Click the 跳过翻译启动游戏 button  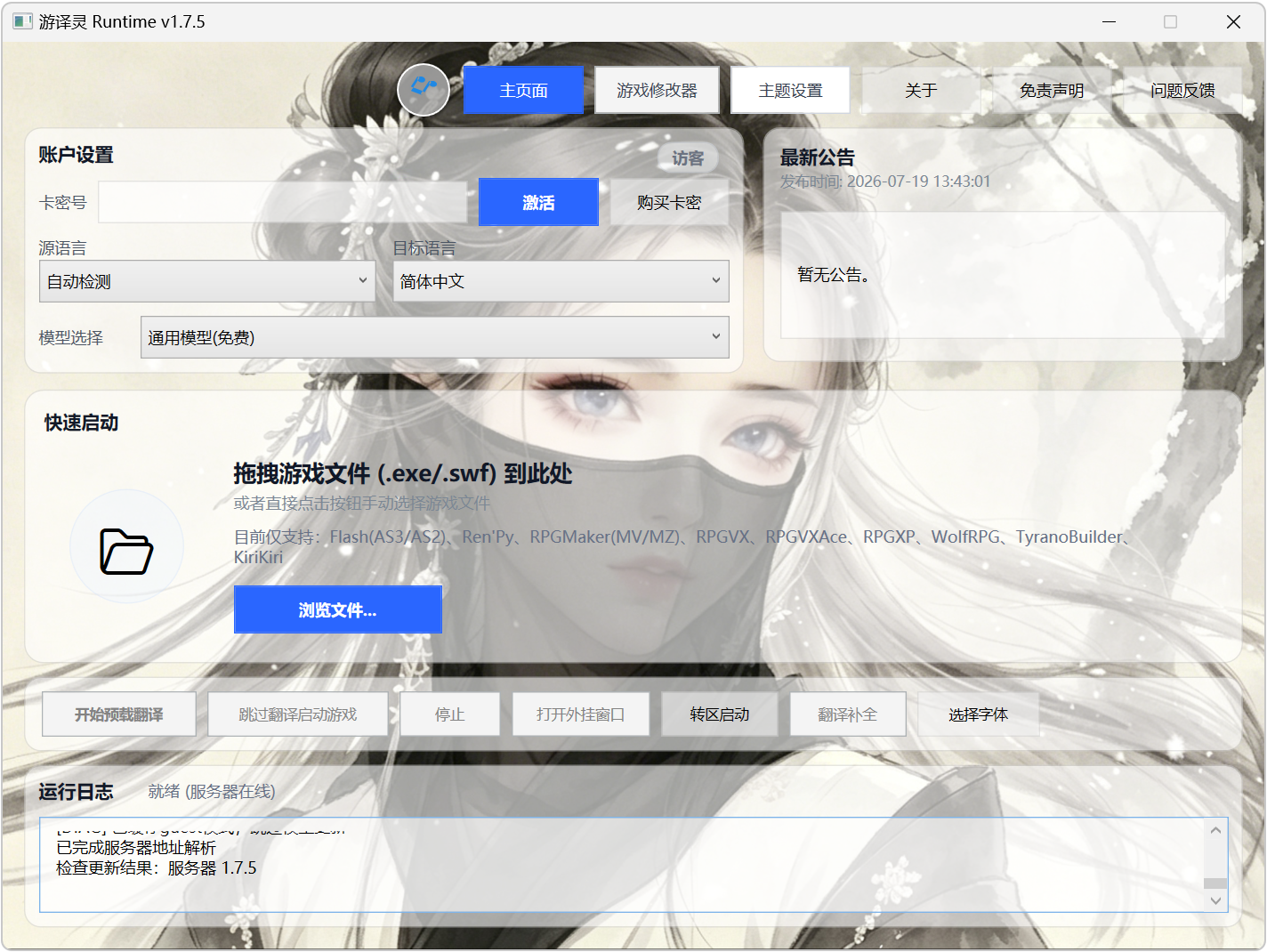[x=298, y=714]
